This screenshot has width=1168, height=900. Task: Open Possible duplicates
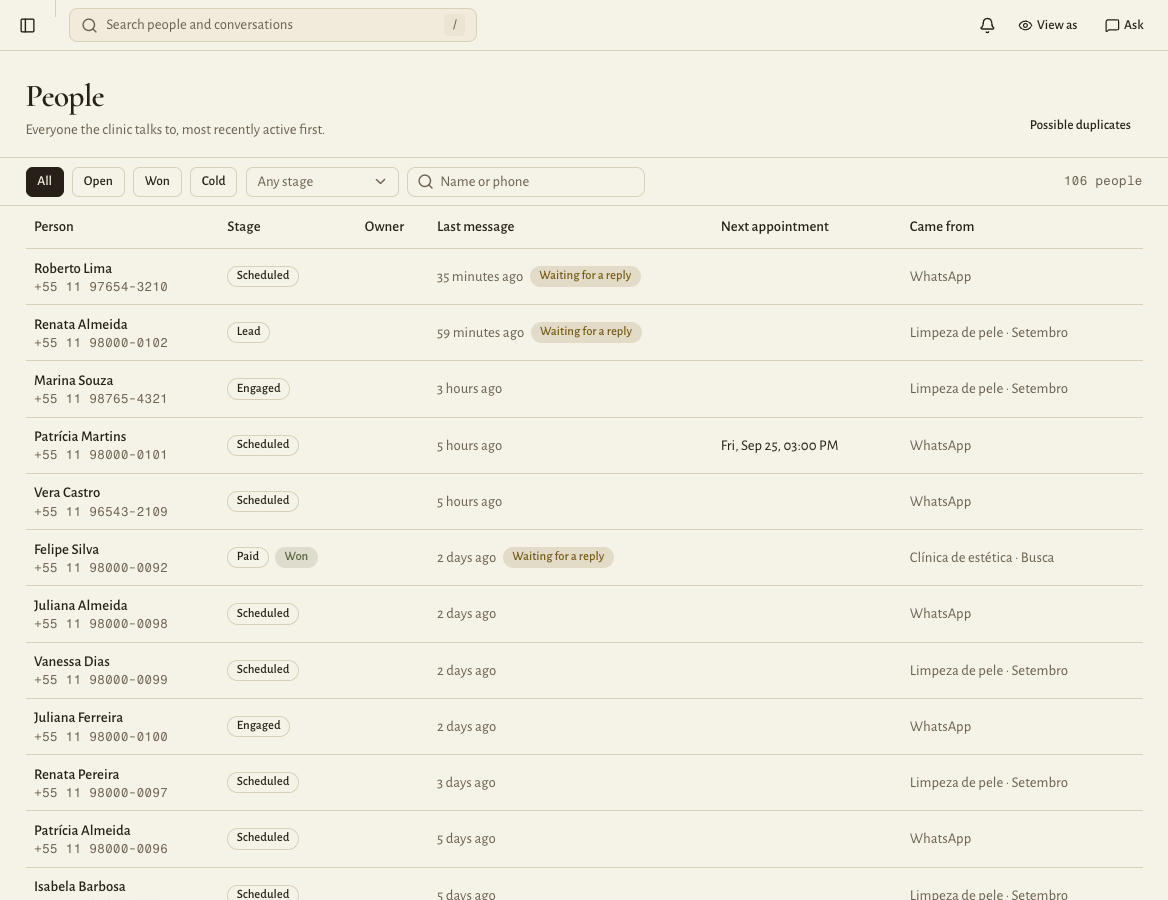pos(1079,125)
